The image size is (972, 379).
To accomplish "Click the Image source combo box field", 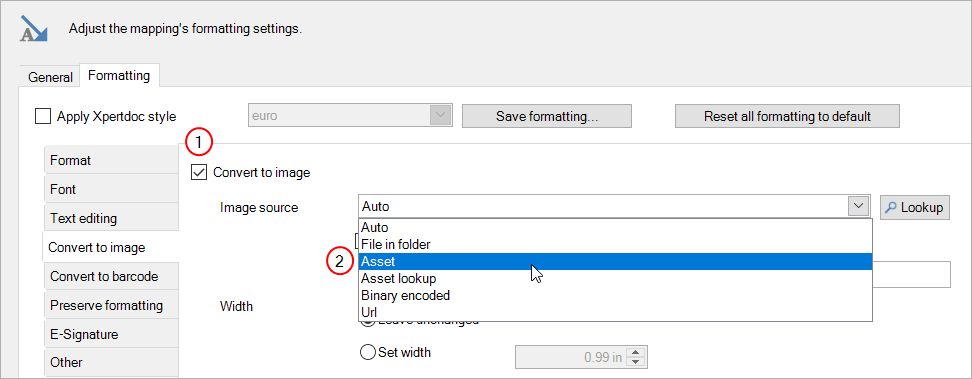I will (x=615, y=207).
